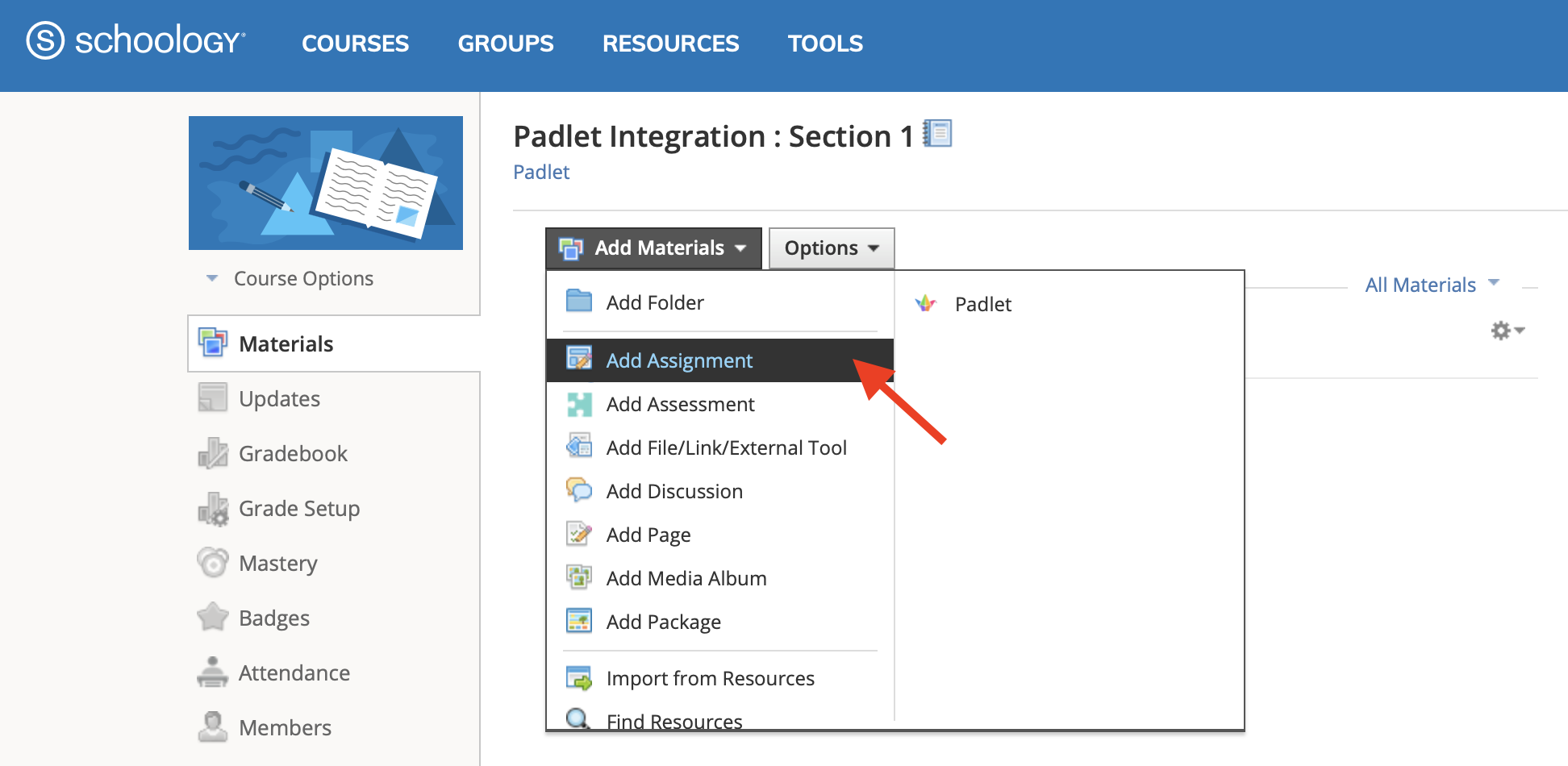Click the Padlet link under the title

(541, 172)
